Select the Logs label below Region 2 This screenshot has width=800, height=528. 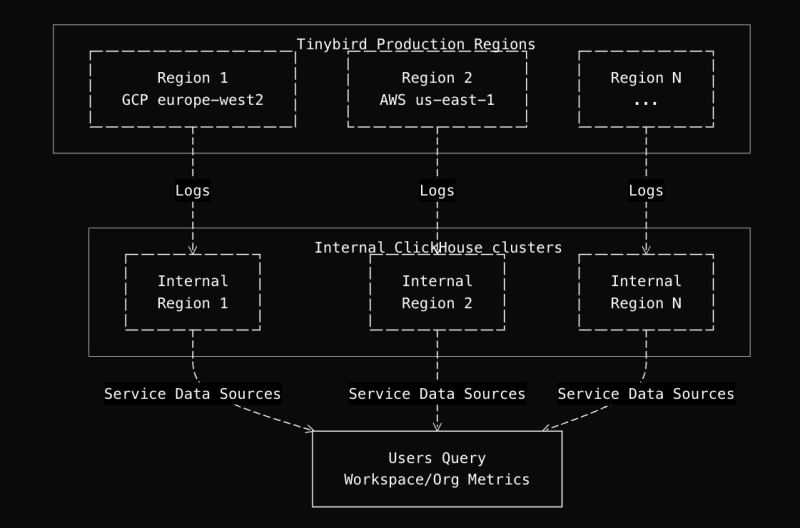coord(437,190)
